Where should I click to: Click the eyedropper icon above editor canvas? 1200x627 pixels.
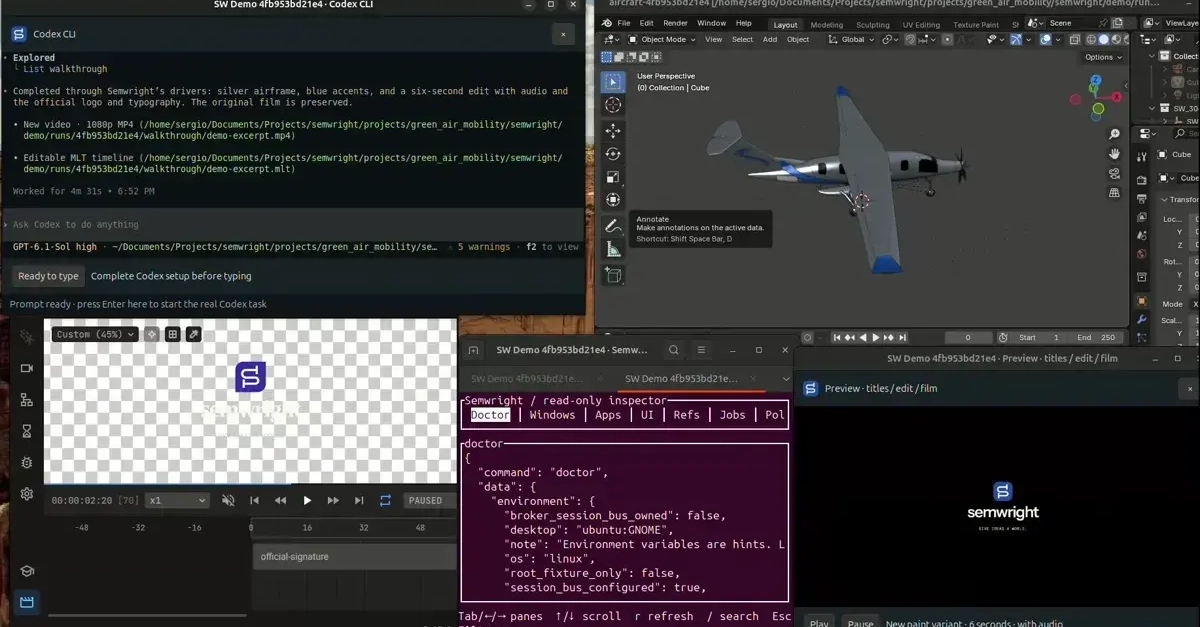pyautogui.click(x=194, y=334)
